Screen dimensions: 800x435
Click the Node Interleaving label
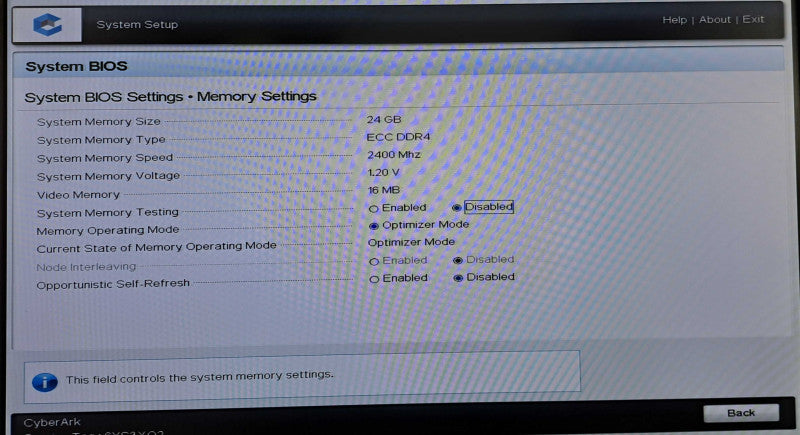86,267
